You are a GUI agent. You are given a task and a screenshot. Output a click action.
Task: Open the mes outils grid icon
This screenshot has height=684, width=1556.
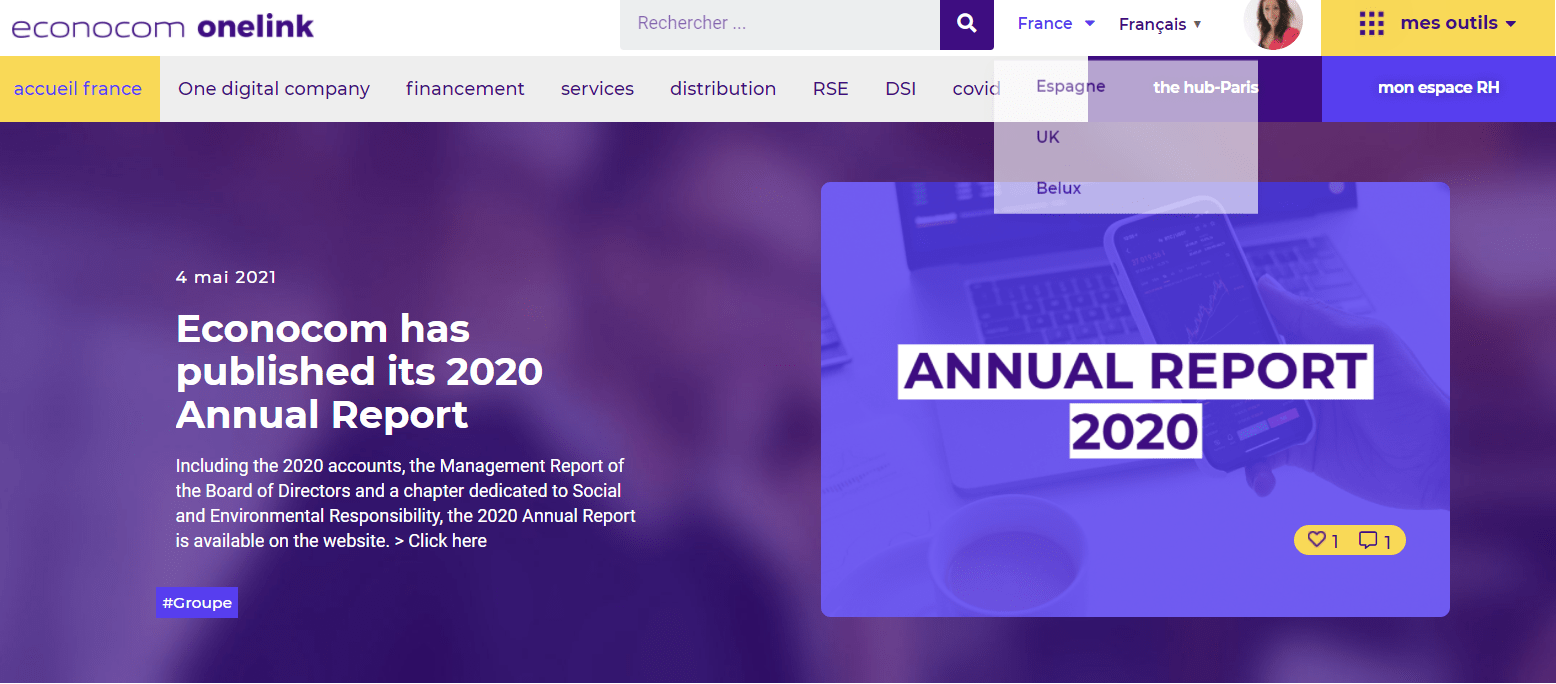1371,24
